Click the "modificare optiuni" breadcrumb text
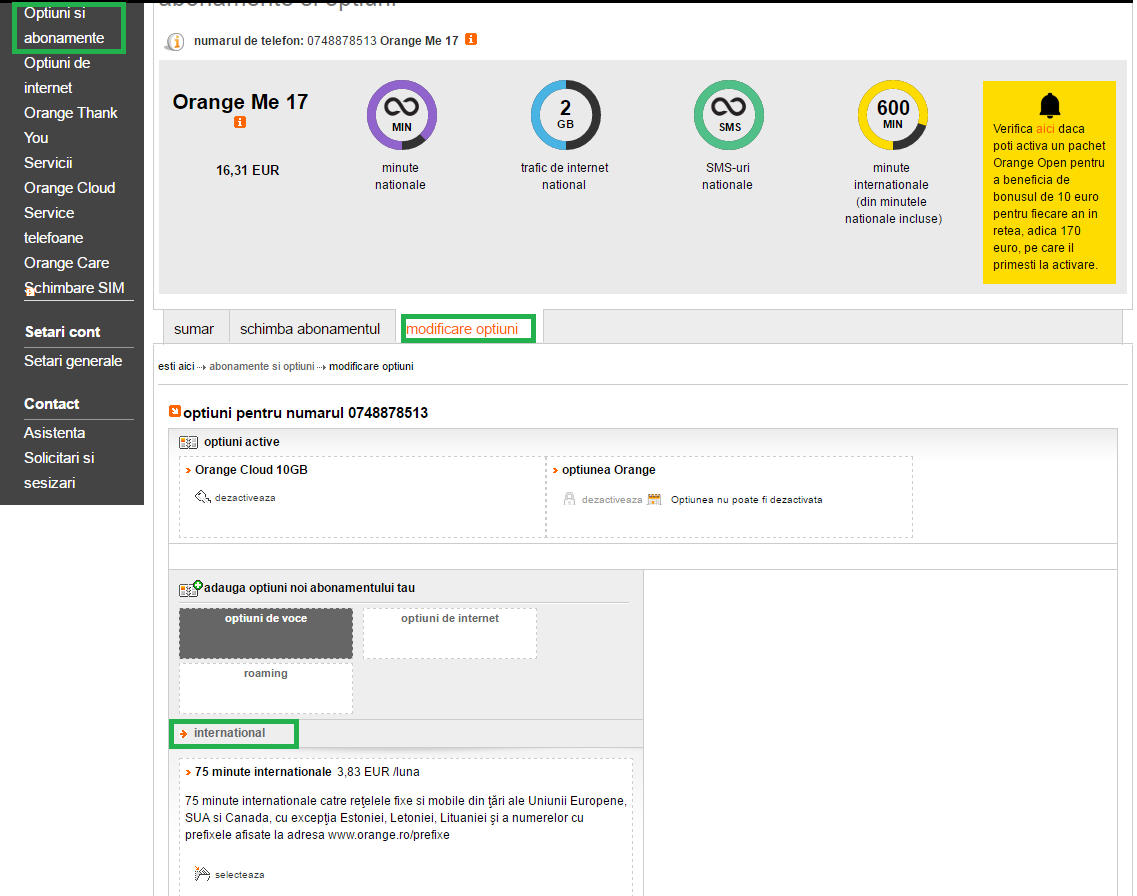 coord(371,367)
